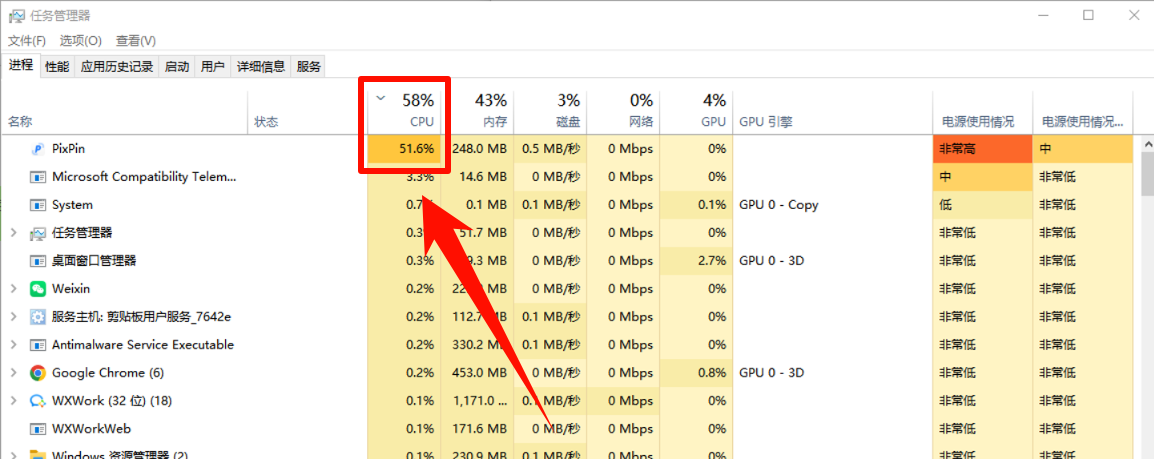Sort by the 磁盘 column header
The width and height of the screenshot is (1154, 459).
click(550, 113)
